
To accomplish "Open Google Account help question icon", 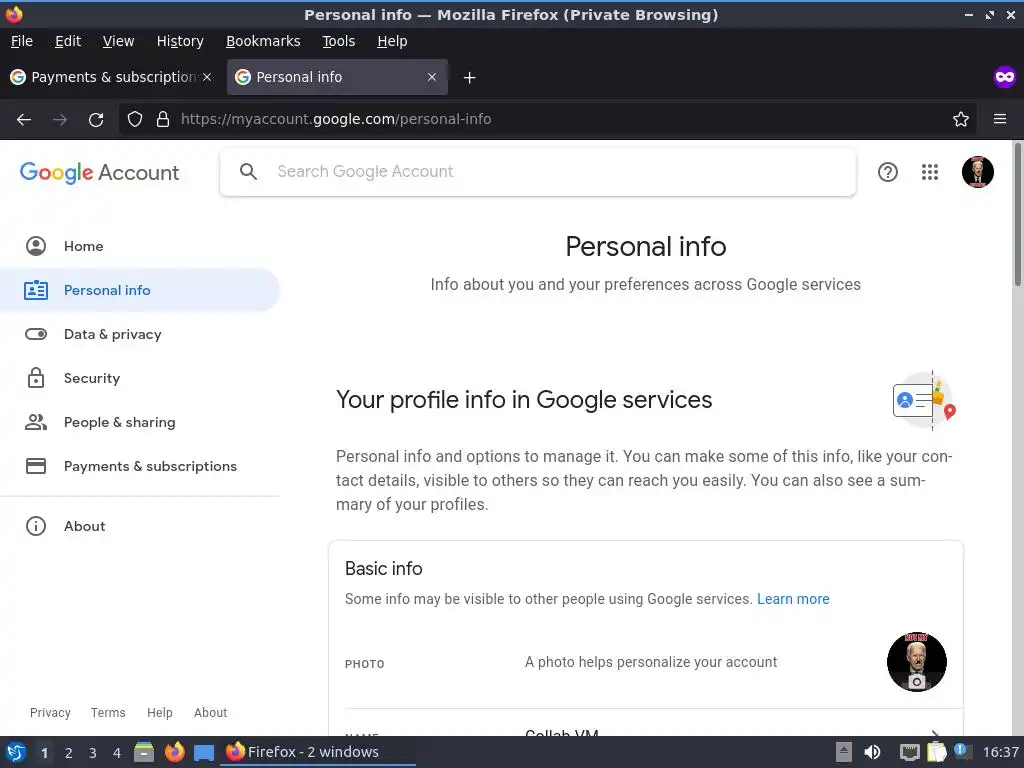I will (x=888, y=172).
